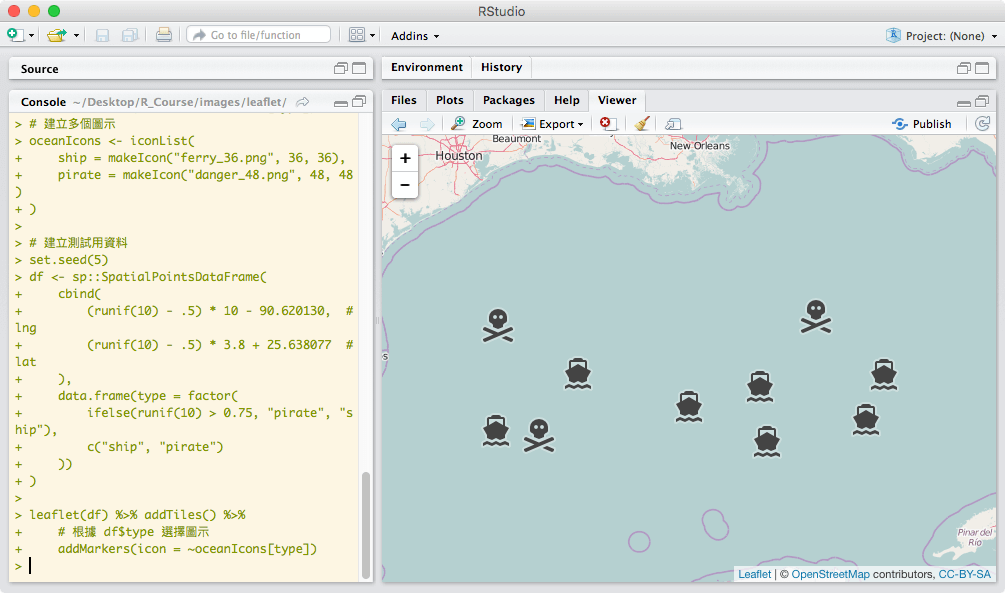1005x593 pixels.
Task: Refresh the viewer with the reload icon
Action: point(982,124)
